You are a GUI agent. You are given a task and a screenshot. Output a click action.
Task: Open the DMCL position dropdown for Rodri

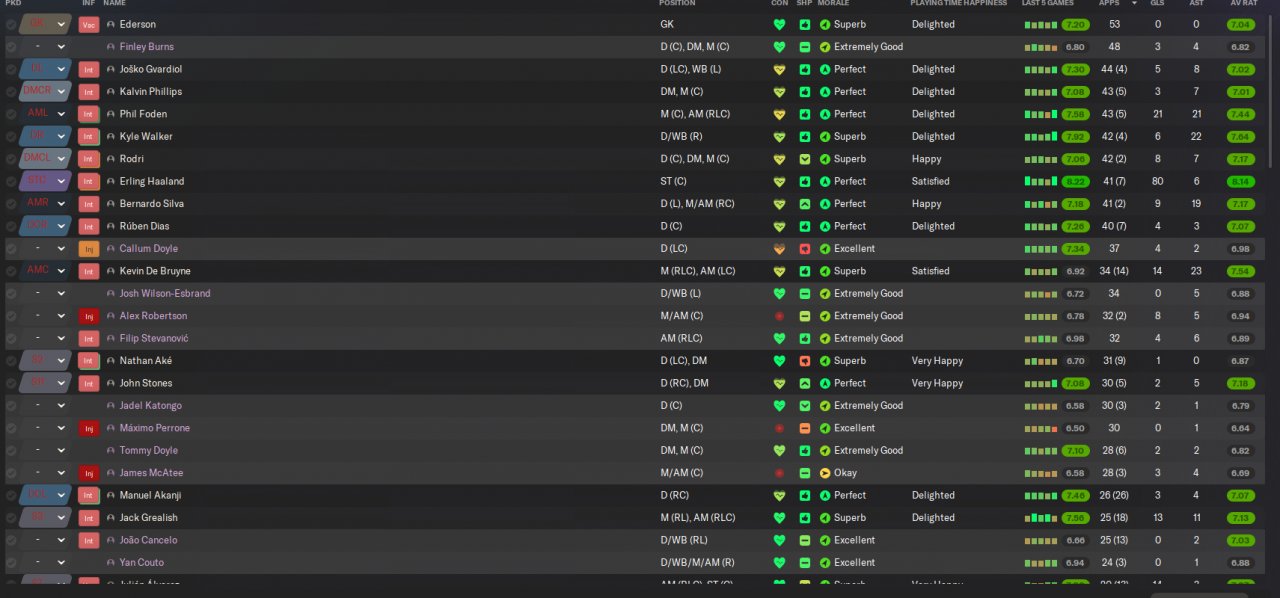(x=61, y=159)
